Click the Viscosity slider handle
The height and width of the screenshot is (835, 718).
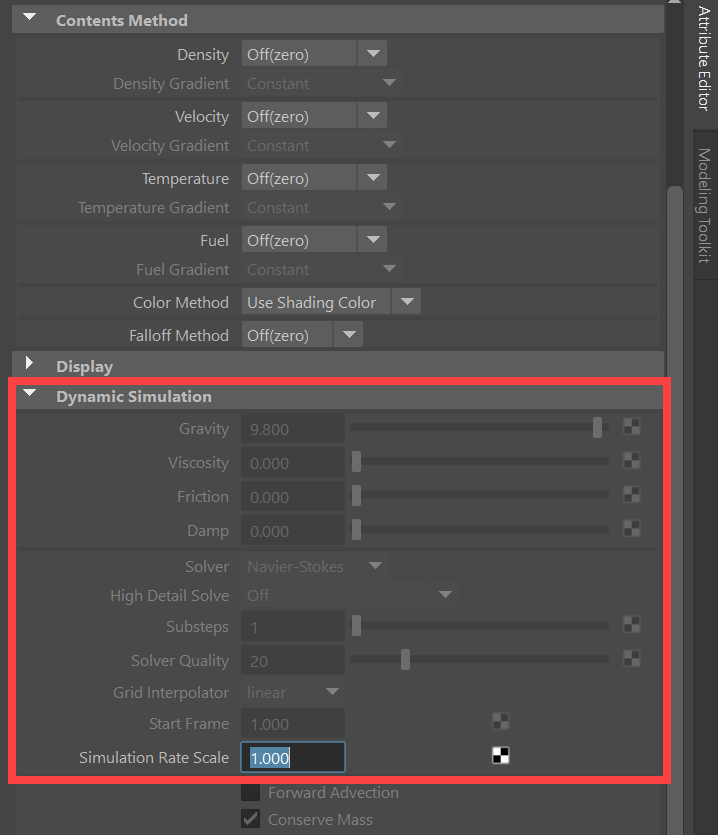(x=356, y=461)
